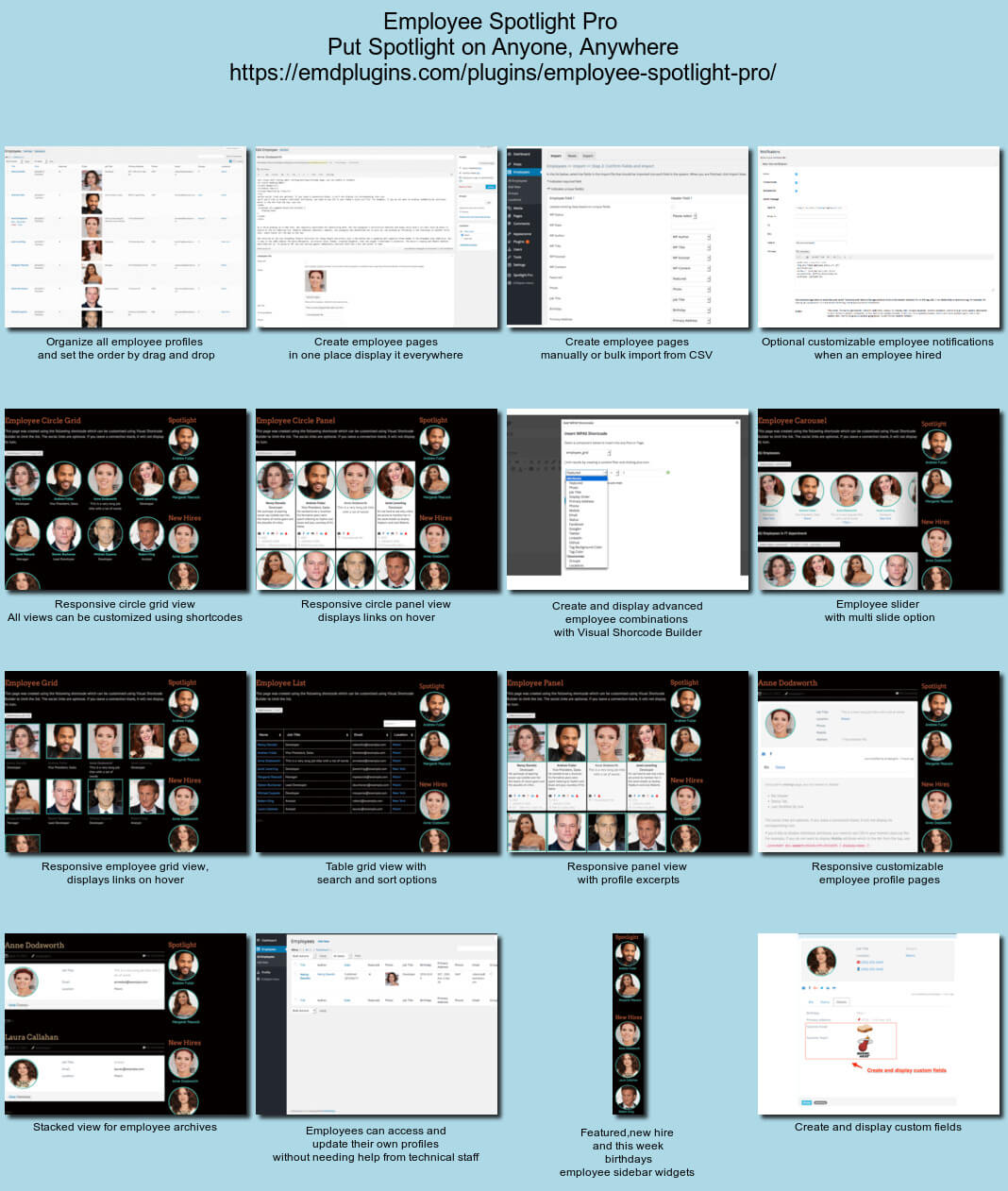The width and height of the screenshot is (1008, 1191).
Task: Open the sidebar widgets strip screenshot
Action: 628,1024
